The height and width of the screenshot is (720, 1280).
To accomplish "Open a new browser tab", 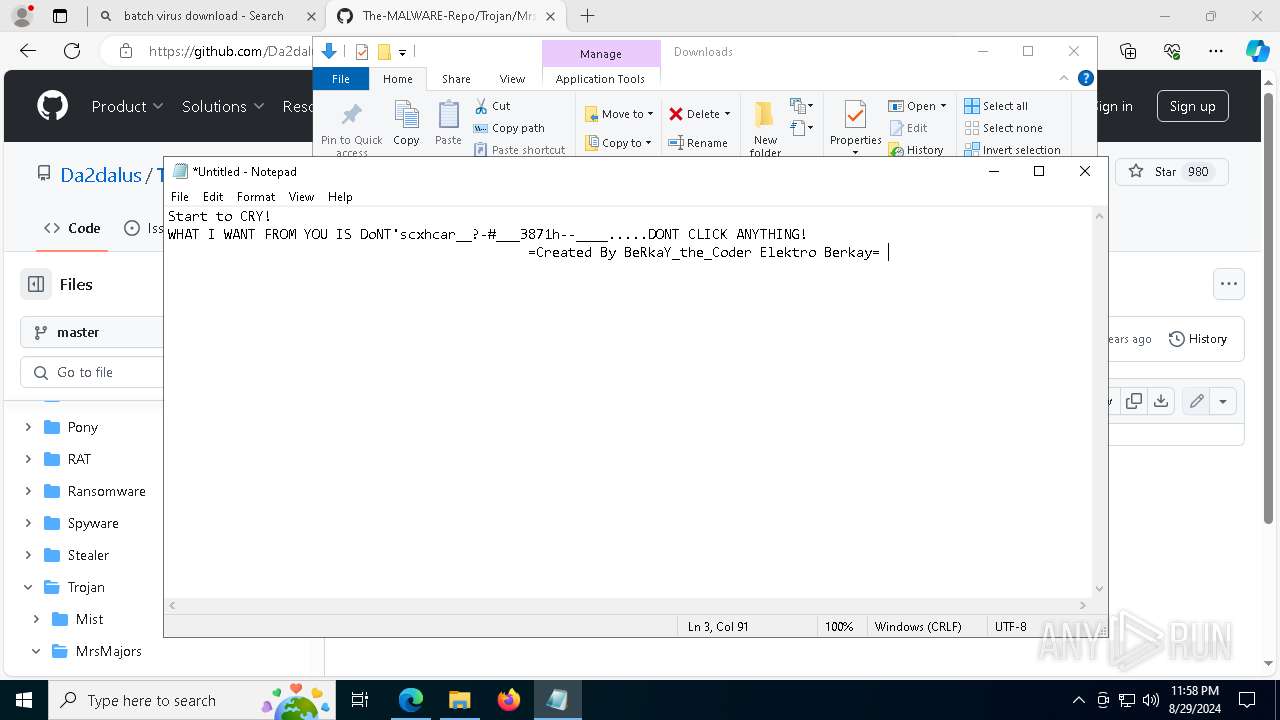I will (587, 16).
